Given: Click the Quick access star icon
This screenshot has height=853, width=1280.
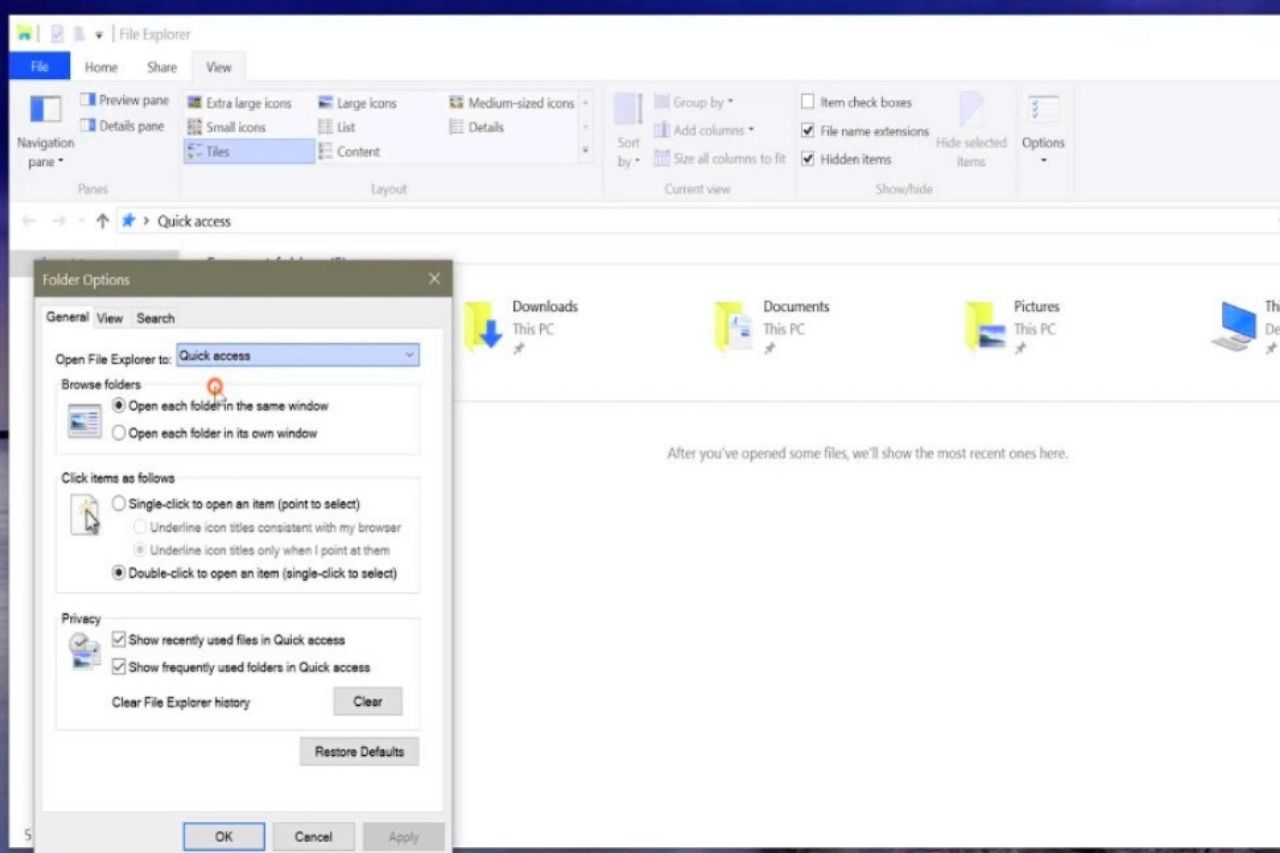Looking at the screenshot, I should 128,221.
